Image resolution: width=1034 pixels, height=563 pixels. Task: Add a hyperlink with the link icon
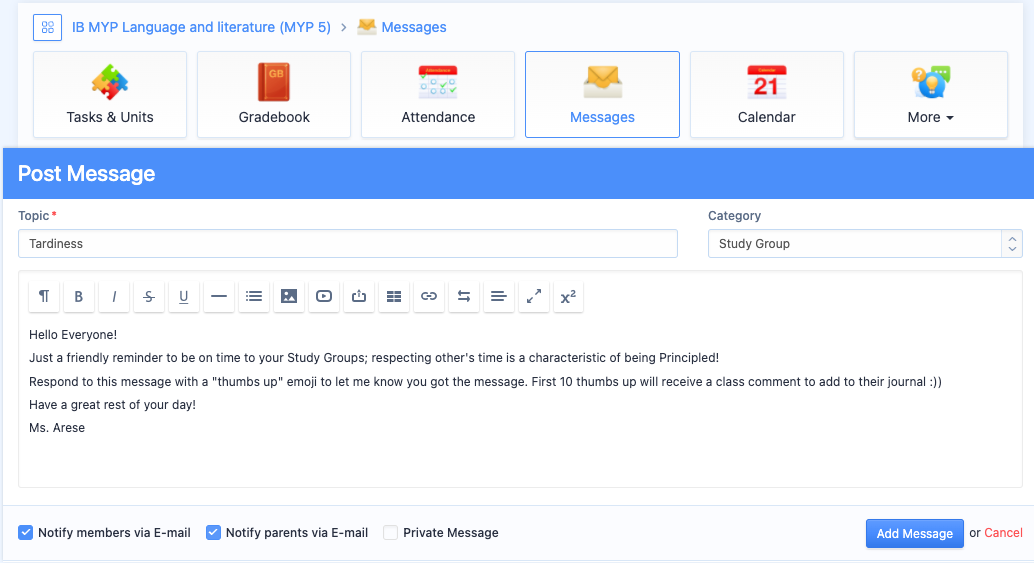click(x=429, y=296)
